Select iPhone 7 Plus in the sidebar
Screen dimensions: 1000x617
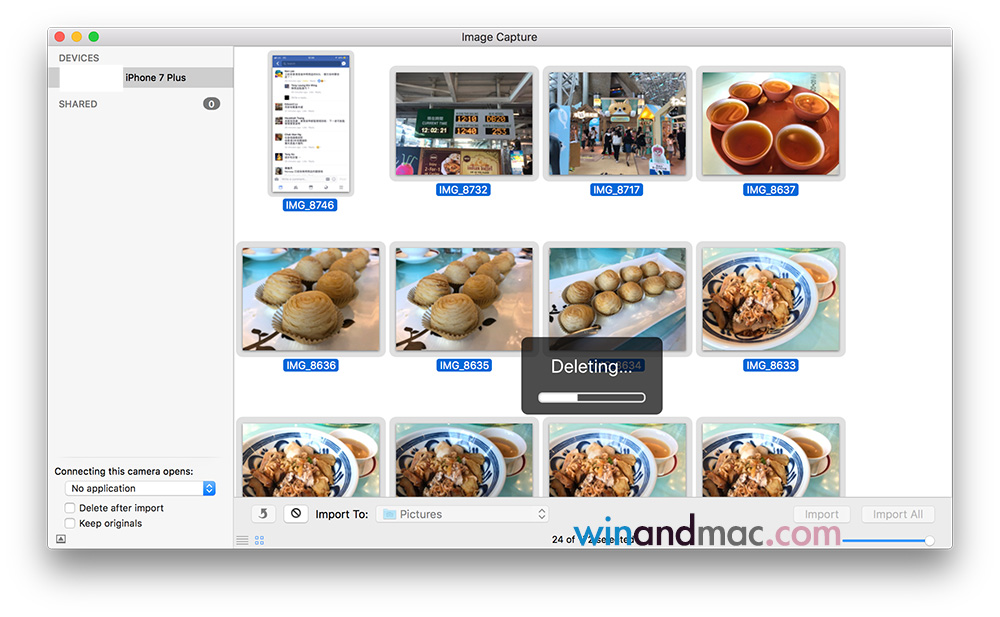(155, 78)
